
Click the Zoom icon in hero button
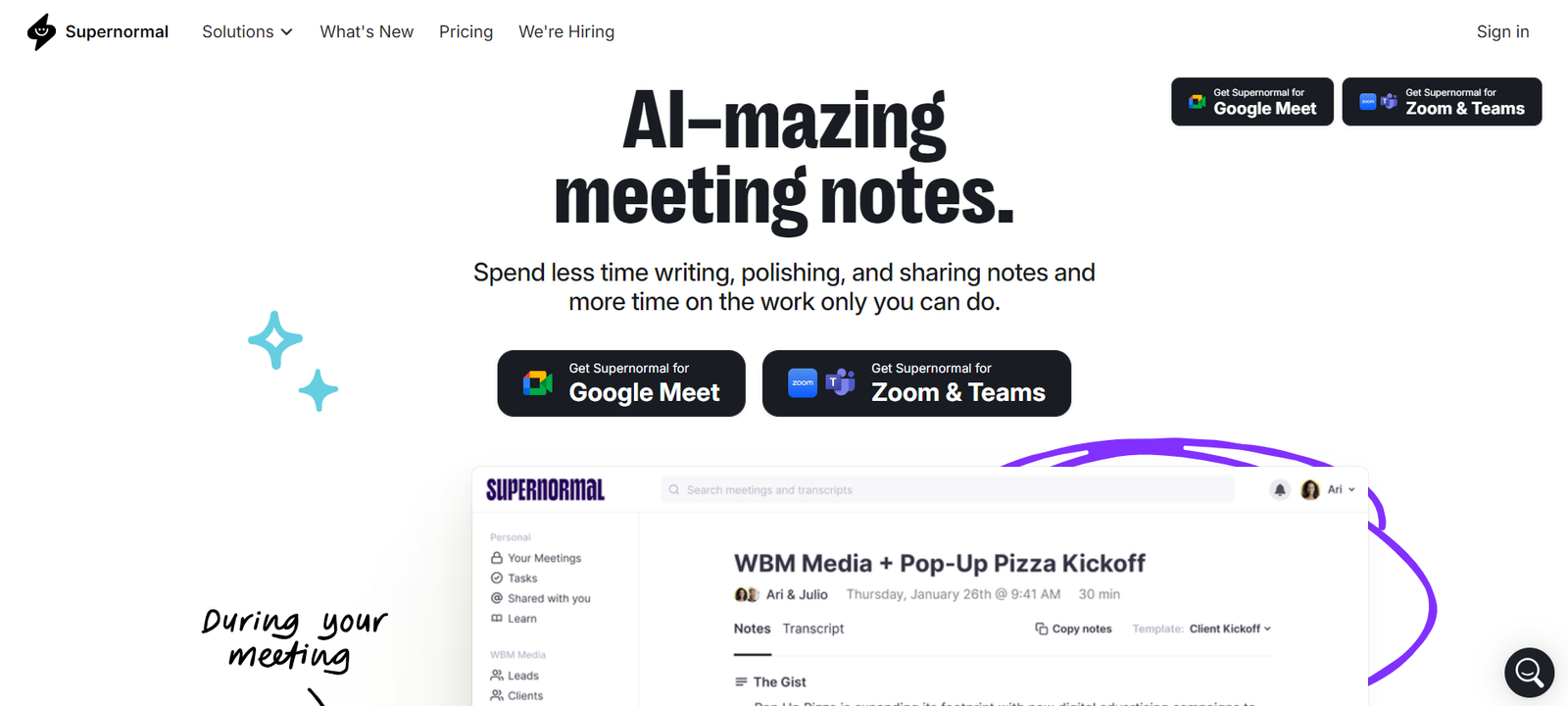803,383
